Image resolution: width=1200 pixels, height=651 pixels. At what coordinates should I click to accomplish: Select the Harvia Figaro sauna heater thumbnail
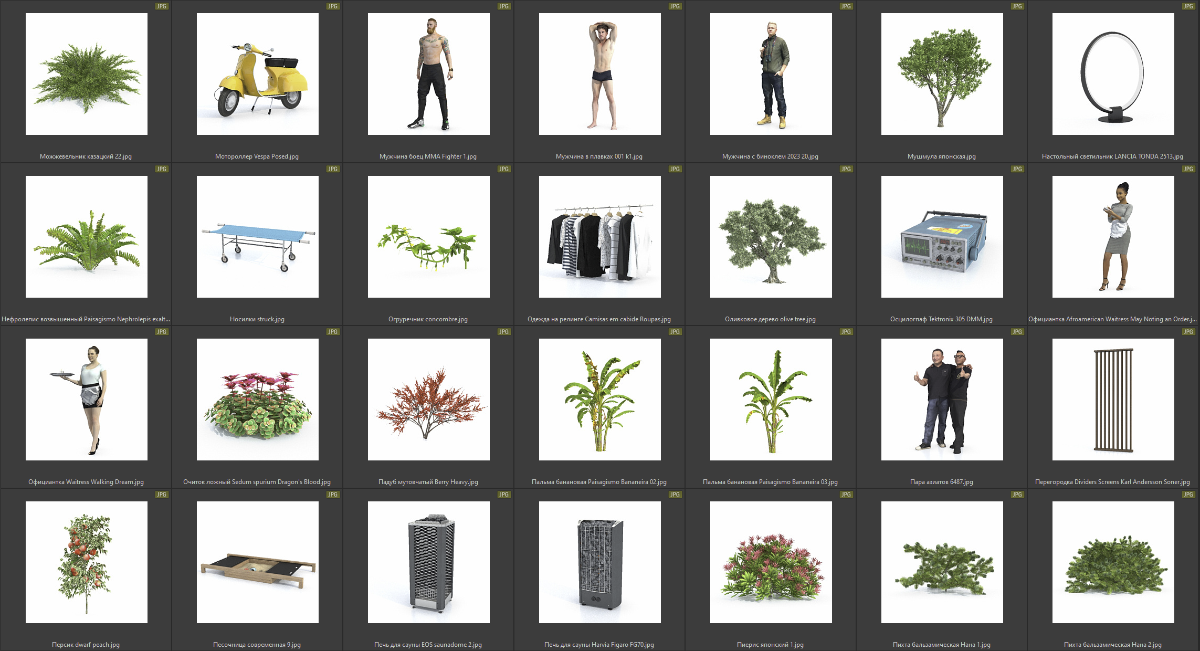[599, 563]
